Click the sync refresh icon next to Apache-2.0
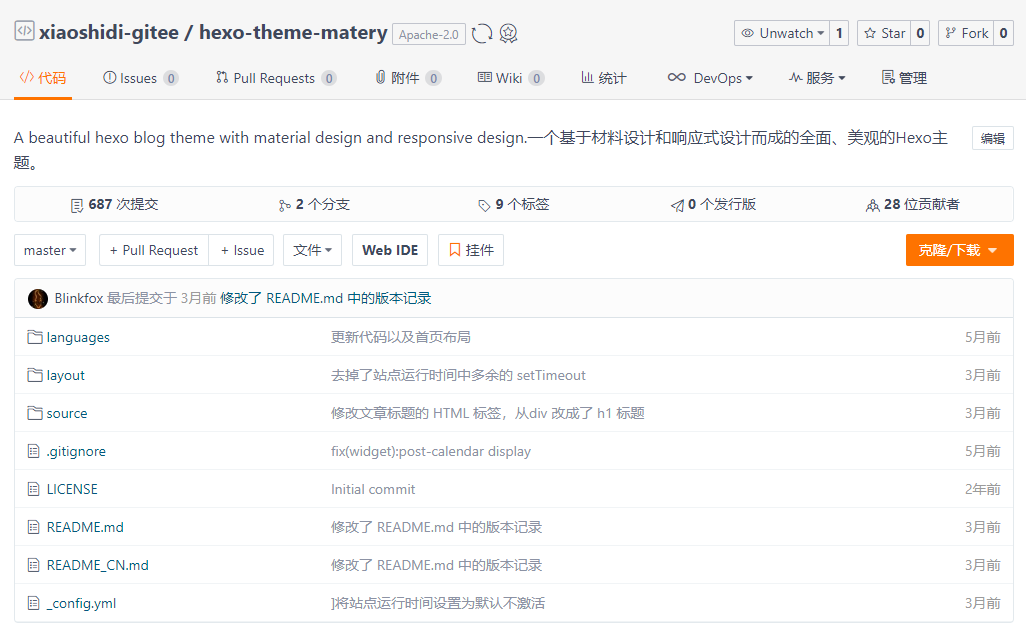This screenshot has width=1026, height=632. pos(482,33)
